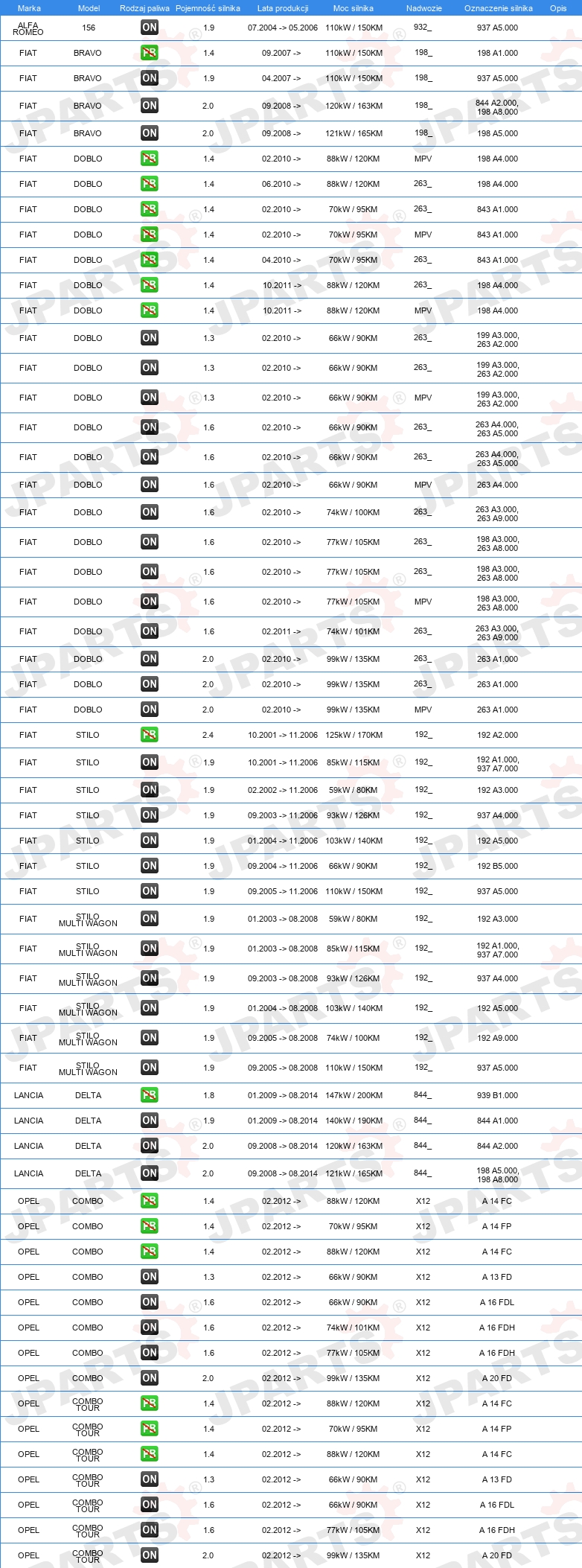The image size is (582, 1568).
Task: Select '04.2007 ->' production date cell
Action: 281,78
